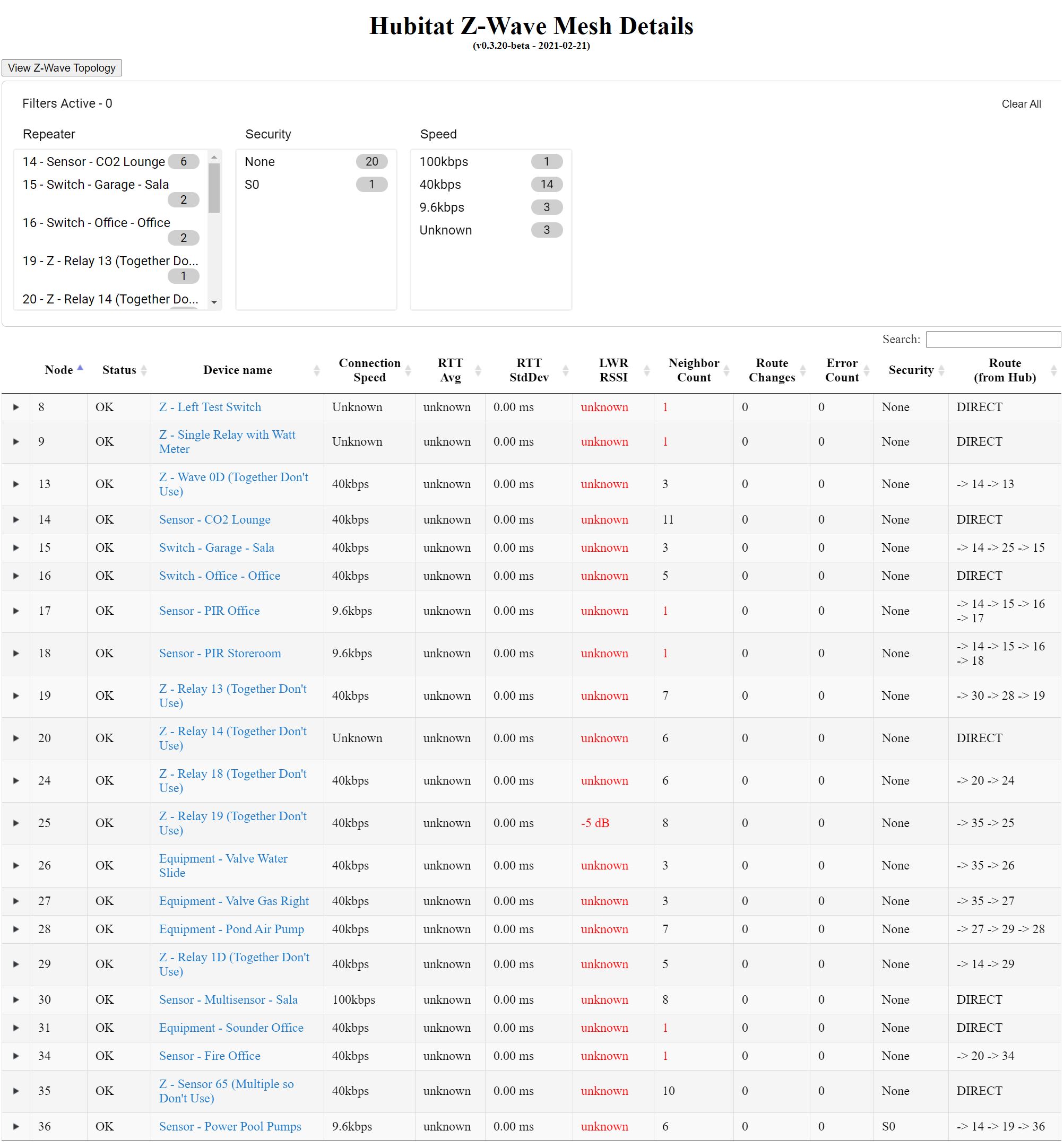
Task: Open the View Z-Wave Topology button
Action: 62,68
